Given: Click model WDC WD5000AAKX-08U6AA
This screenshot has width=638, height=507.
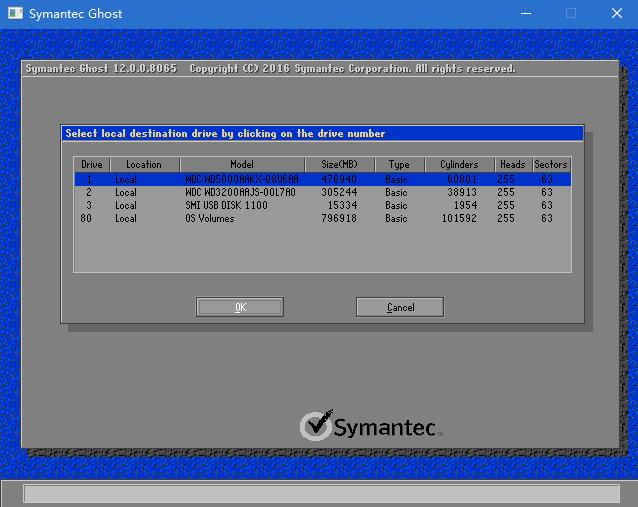Looking at the screenshot, I should point(242,179).
